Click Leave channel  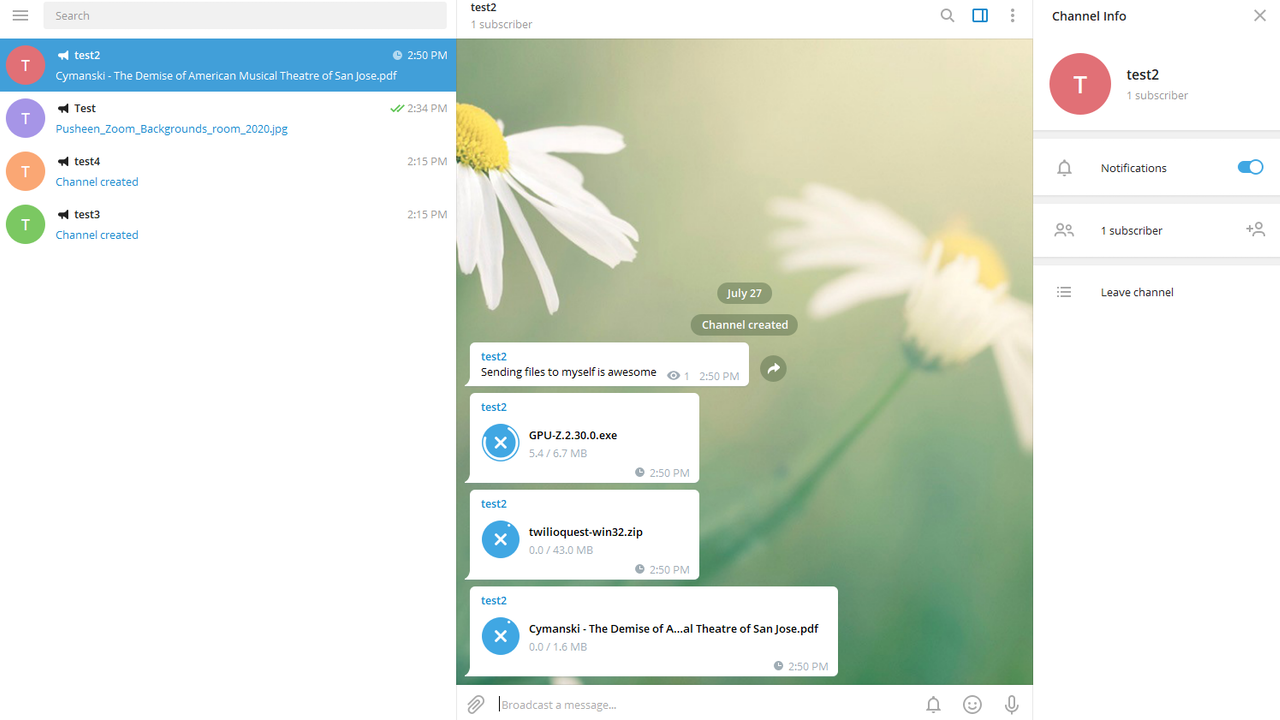(1137, 292)
